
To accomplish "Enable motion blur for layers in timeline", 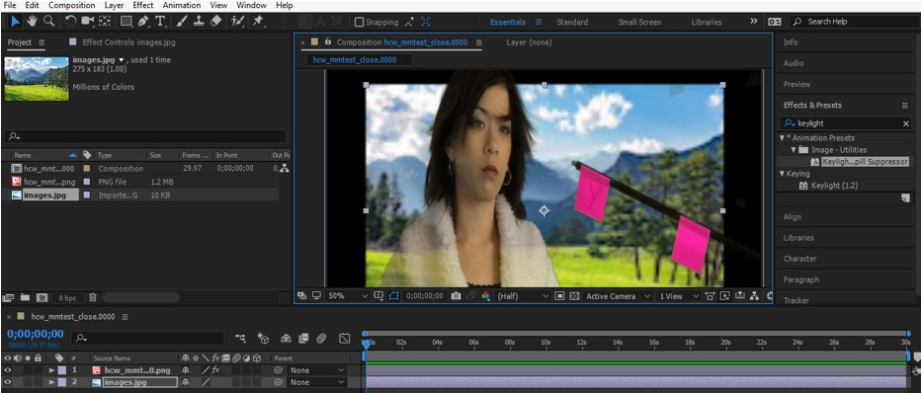I will 321,338.
